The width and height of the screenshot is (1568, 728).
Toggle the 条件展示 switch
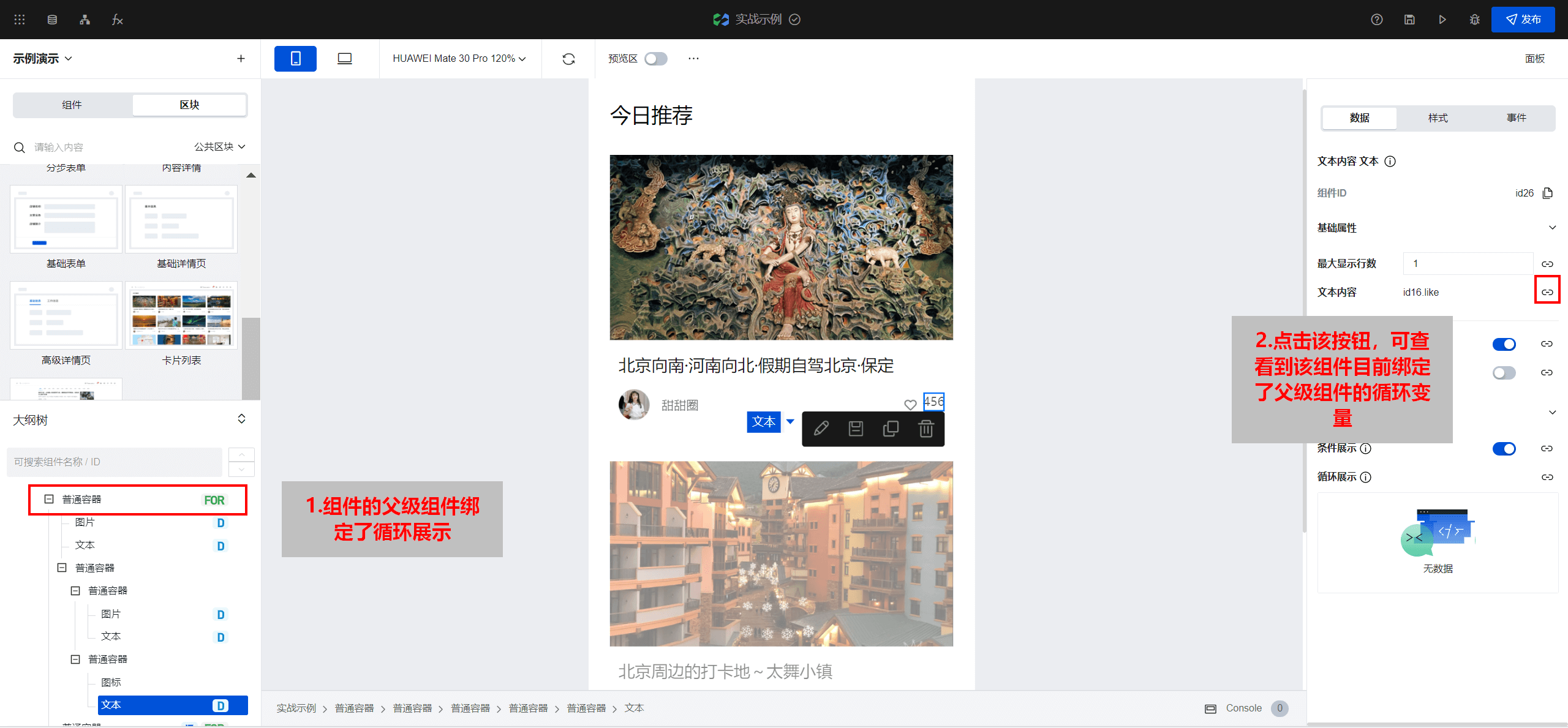pyautogui.click(x=1504, y=449)
